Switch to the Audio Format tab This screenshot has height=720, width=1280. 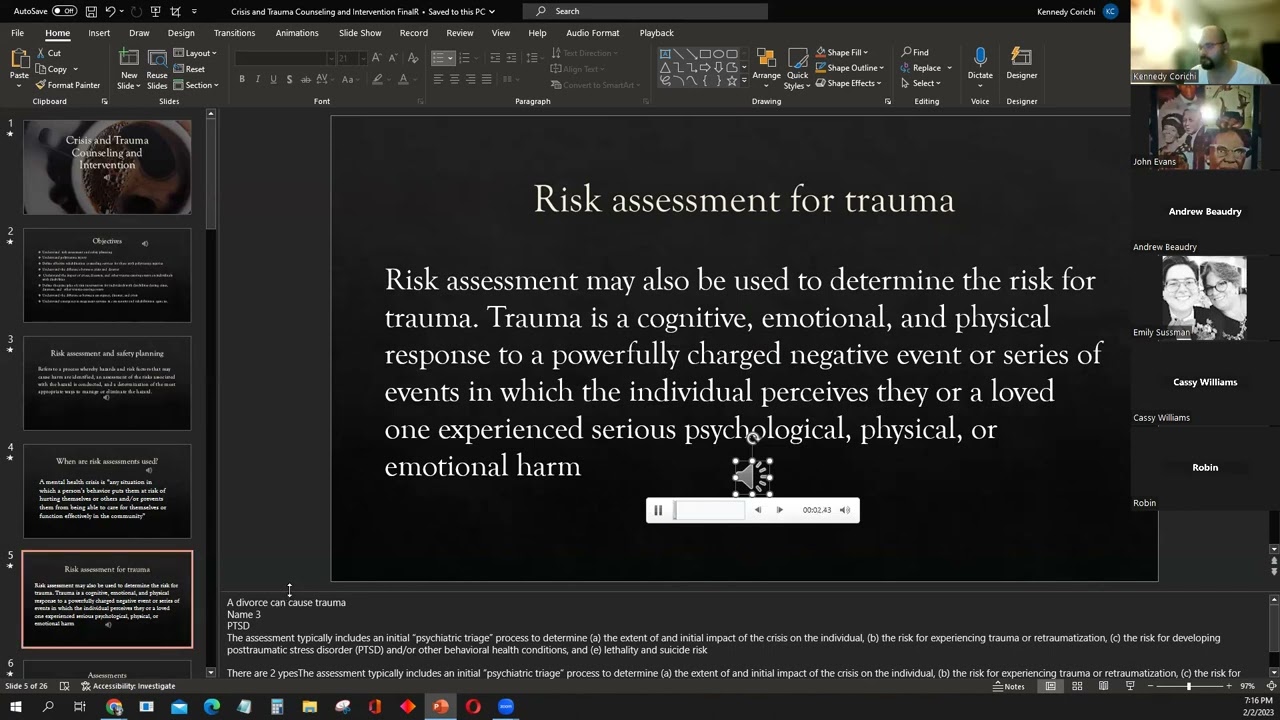pos(593,33)
